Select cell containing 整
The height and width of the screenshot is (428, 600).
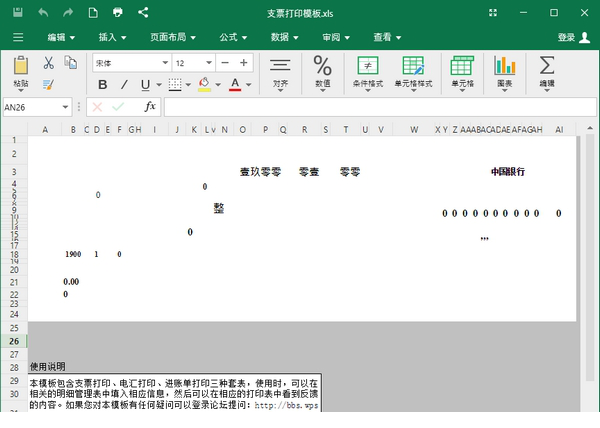[219, 208]
